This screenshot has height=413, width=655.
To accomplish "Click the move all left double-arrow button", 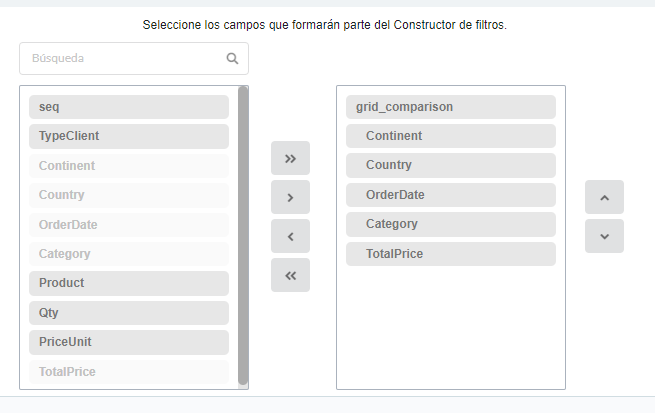I will 290,275.
